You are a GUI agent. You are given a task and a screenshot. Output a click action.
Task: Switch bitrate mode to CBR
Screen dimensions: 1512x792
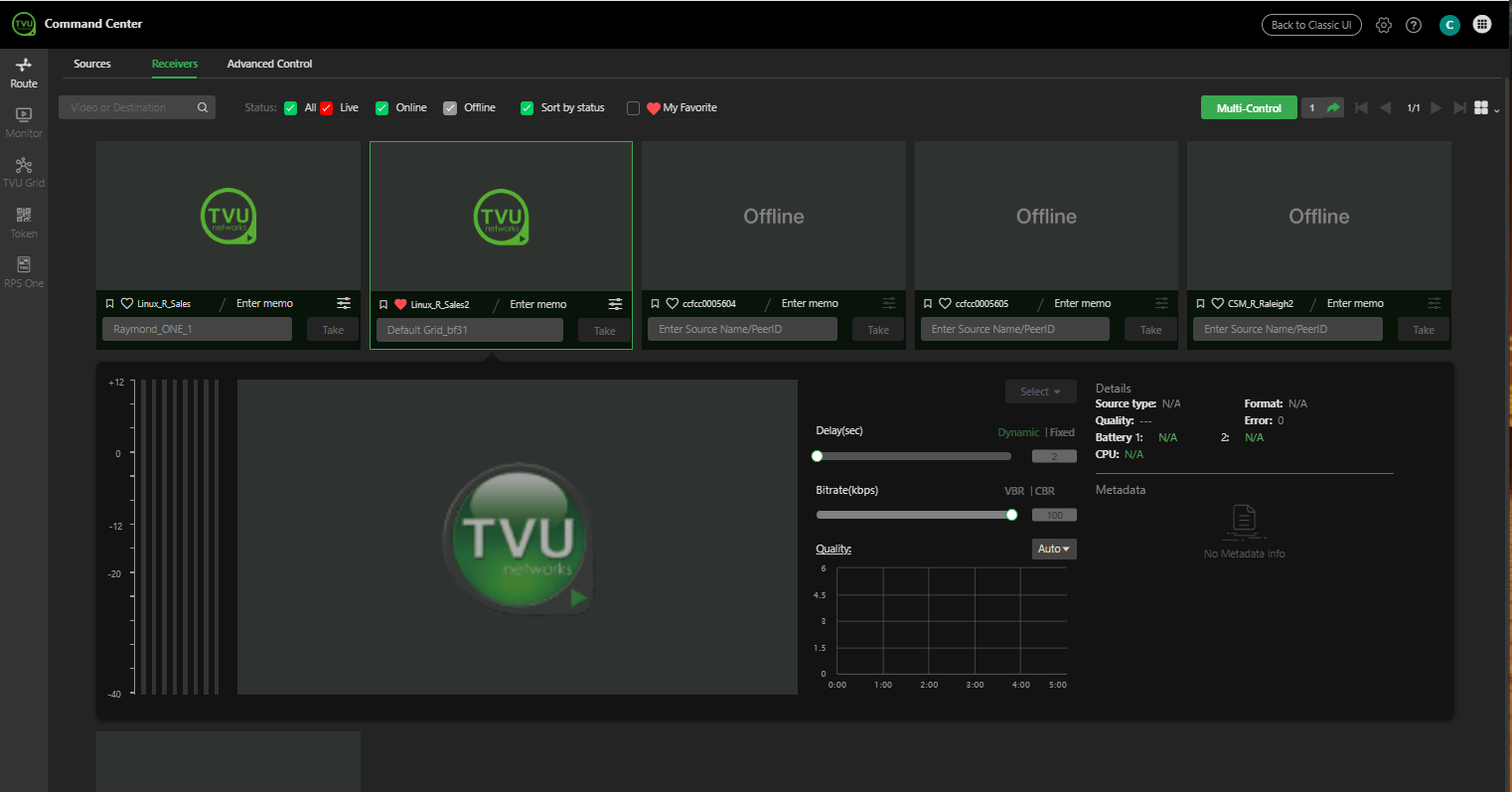coord(1045,491)
